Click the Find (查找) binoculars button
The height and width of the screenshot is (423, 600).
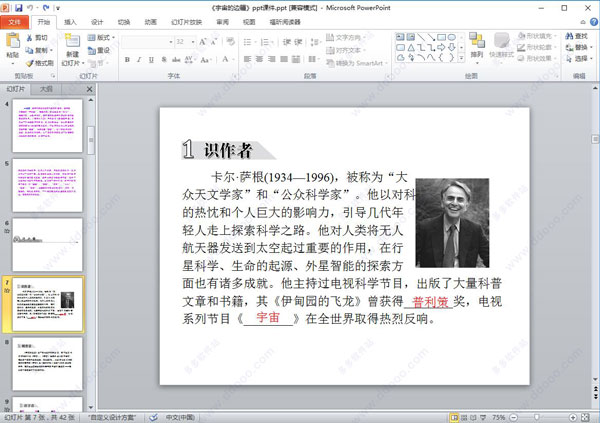click(577, 36)
